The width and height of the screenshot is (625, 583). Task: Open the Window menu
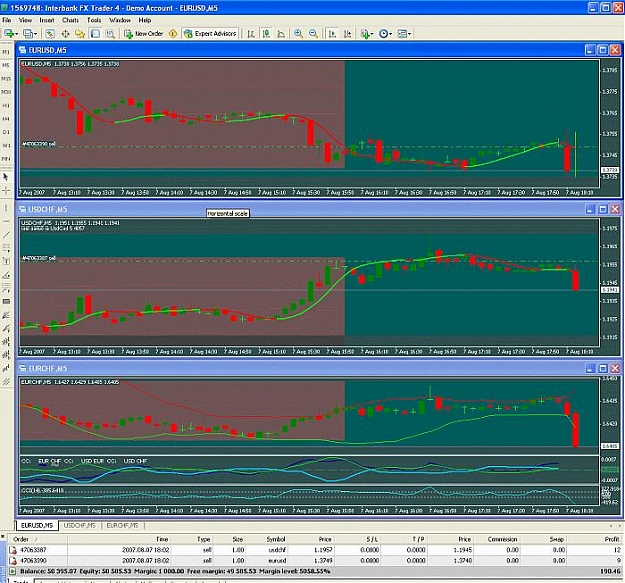pyautogui.click(x=120, y=20)
